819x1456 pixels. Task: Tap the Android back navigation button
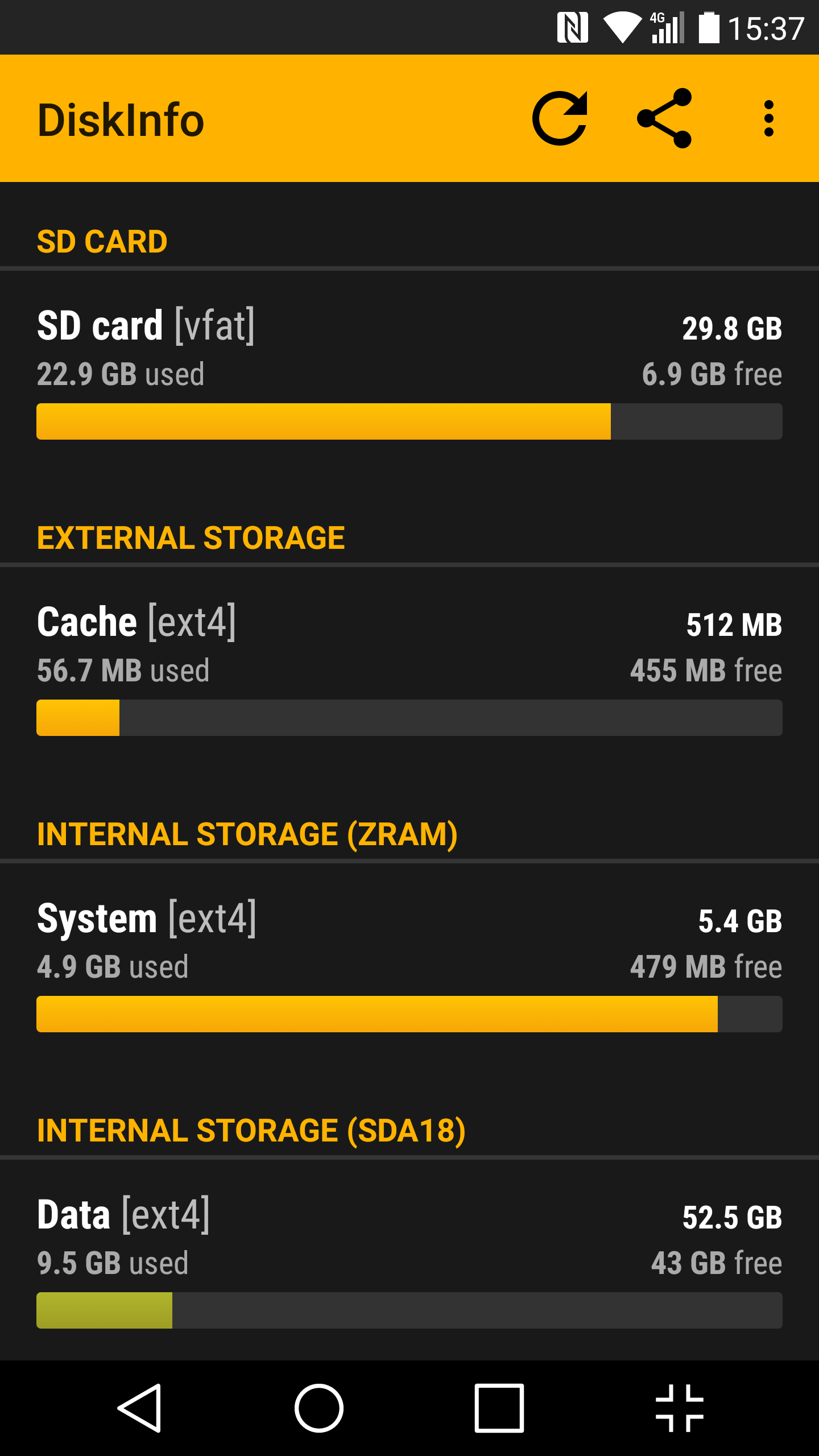pyautogui.click(x=140, y=1408)
